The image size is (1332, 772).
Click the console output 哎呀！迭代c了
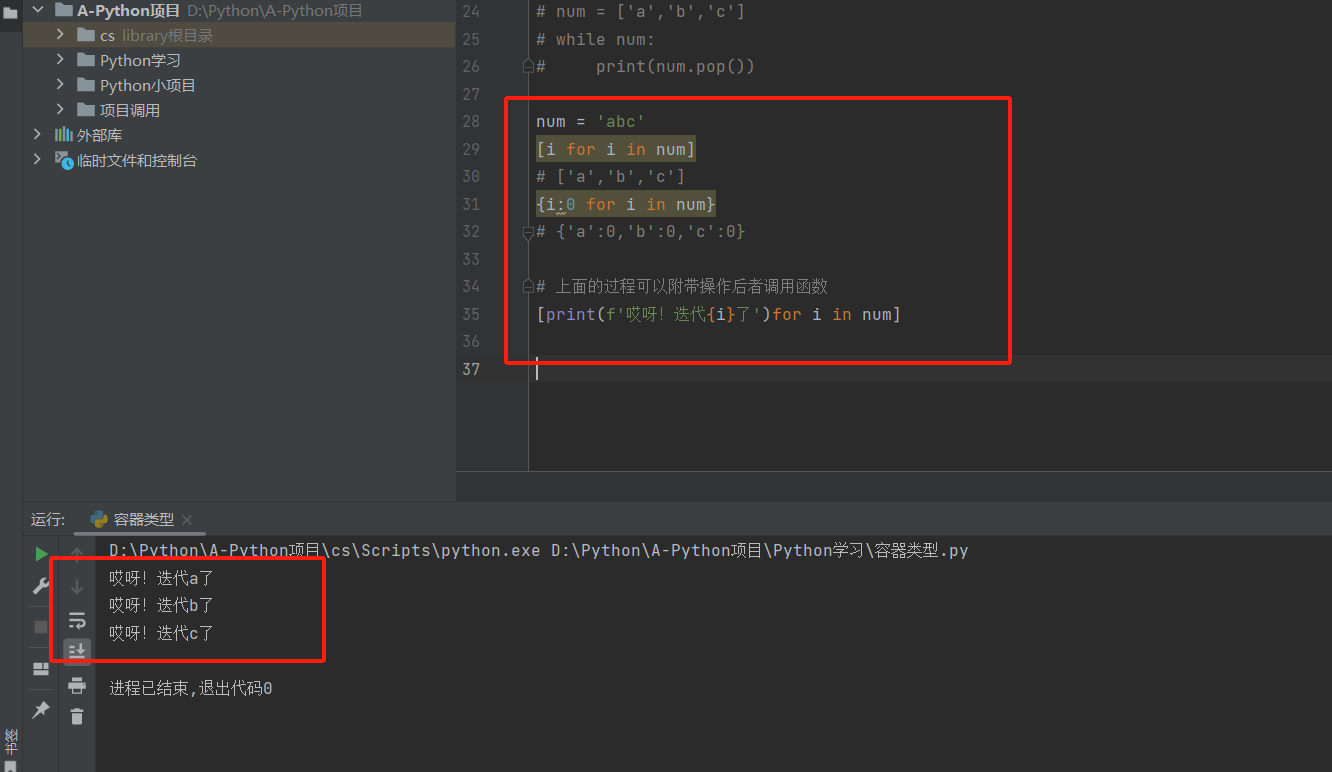click(x=162, y=633)
